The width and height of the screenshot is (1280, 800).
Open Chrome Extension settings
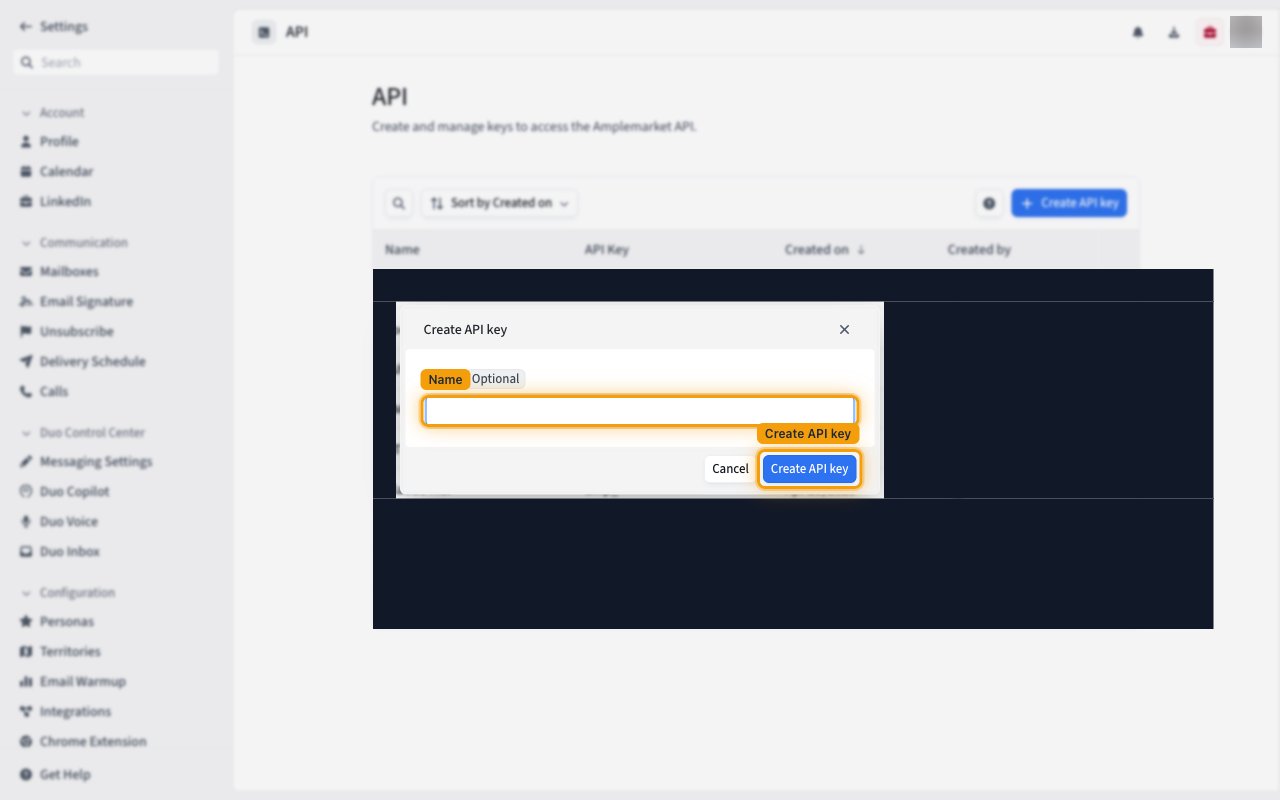(92, 742)
